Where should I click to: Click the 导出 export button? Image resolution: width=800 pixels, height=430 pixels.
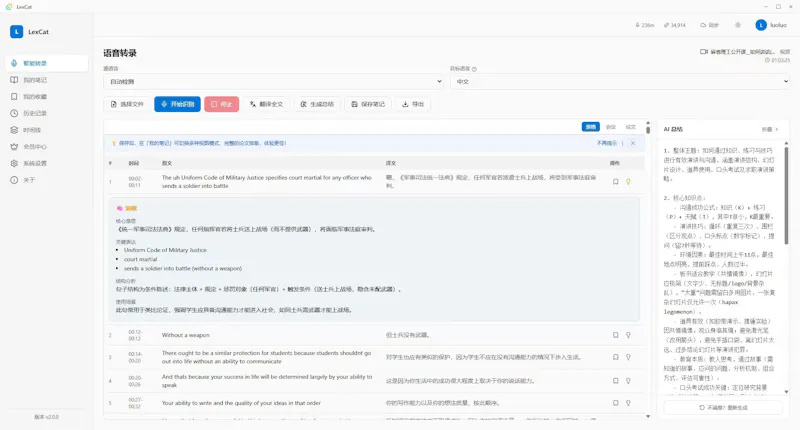tap(413, 104)
